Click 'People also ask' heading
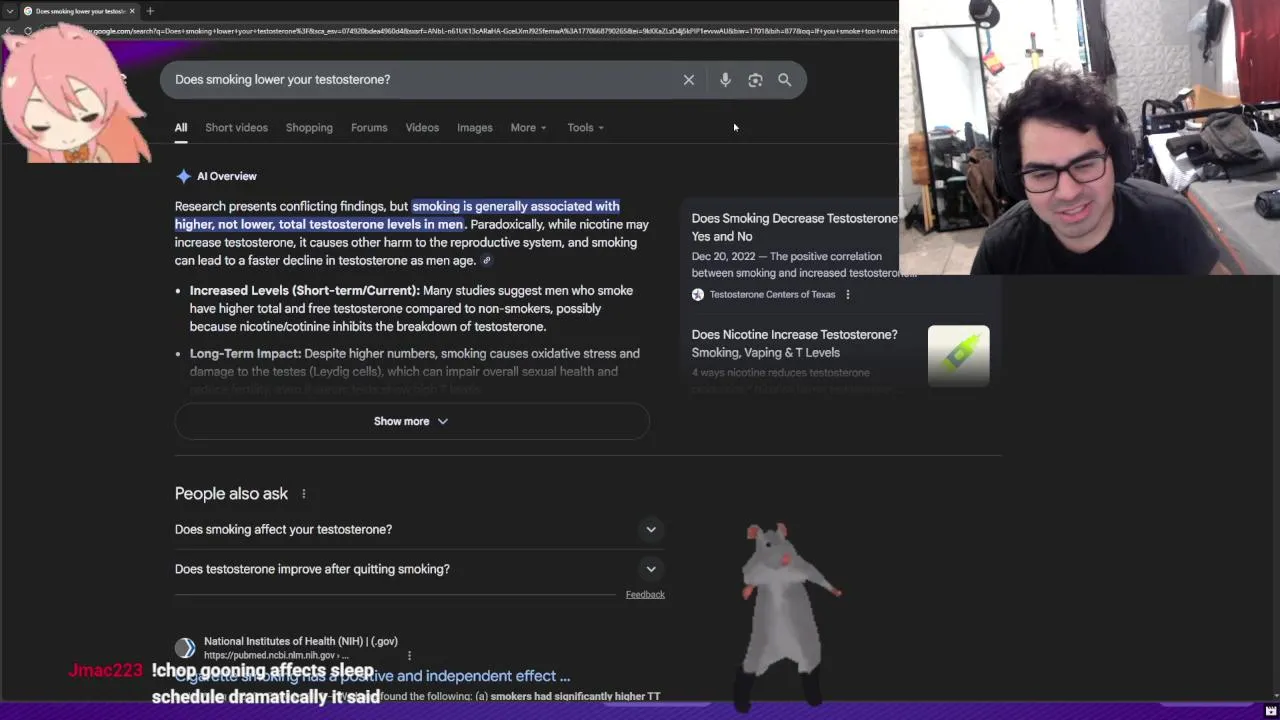 [231, 494]
